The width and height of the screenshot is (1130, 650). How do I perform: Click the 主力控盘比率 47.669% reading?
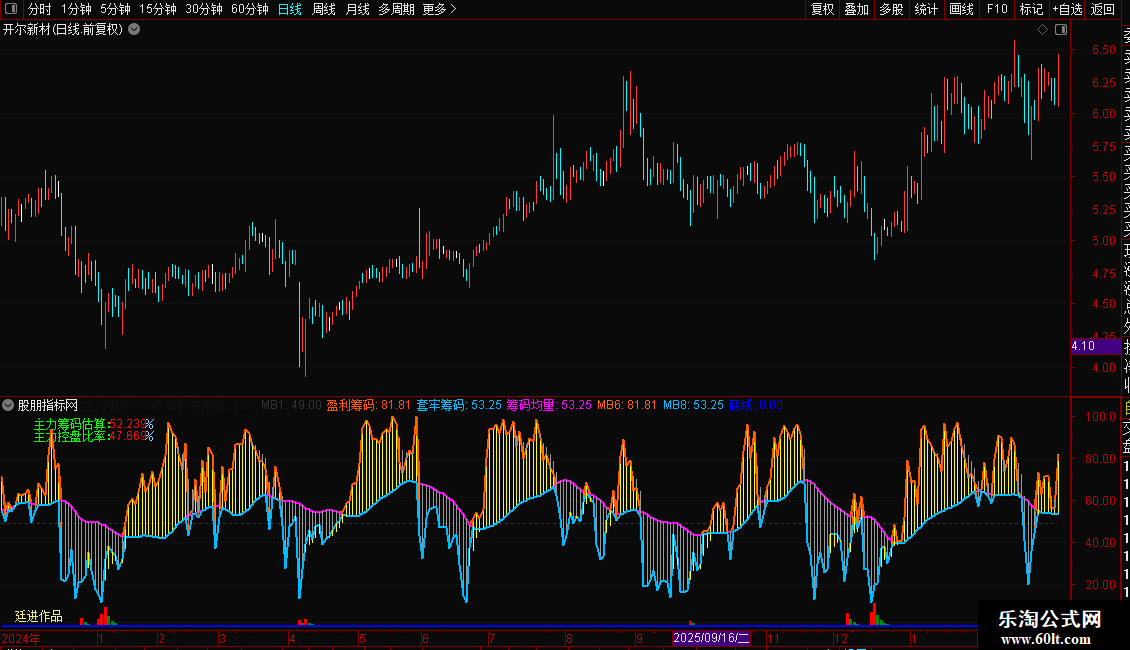[94, 436]
